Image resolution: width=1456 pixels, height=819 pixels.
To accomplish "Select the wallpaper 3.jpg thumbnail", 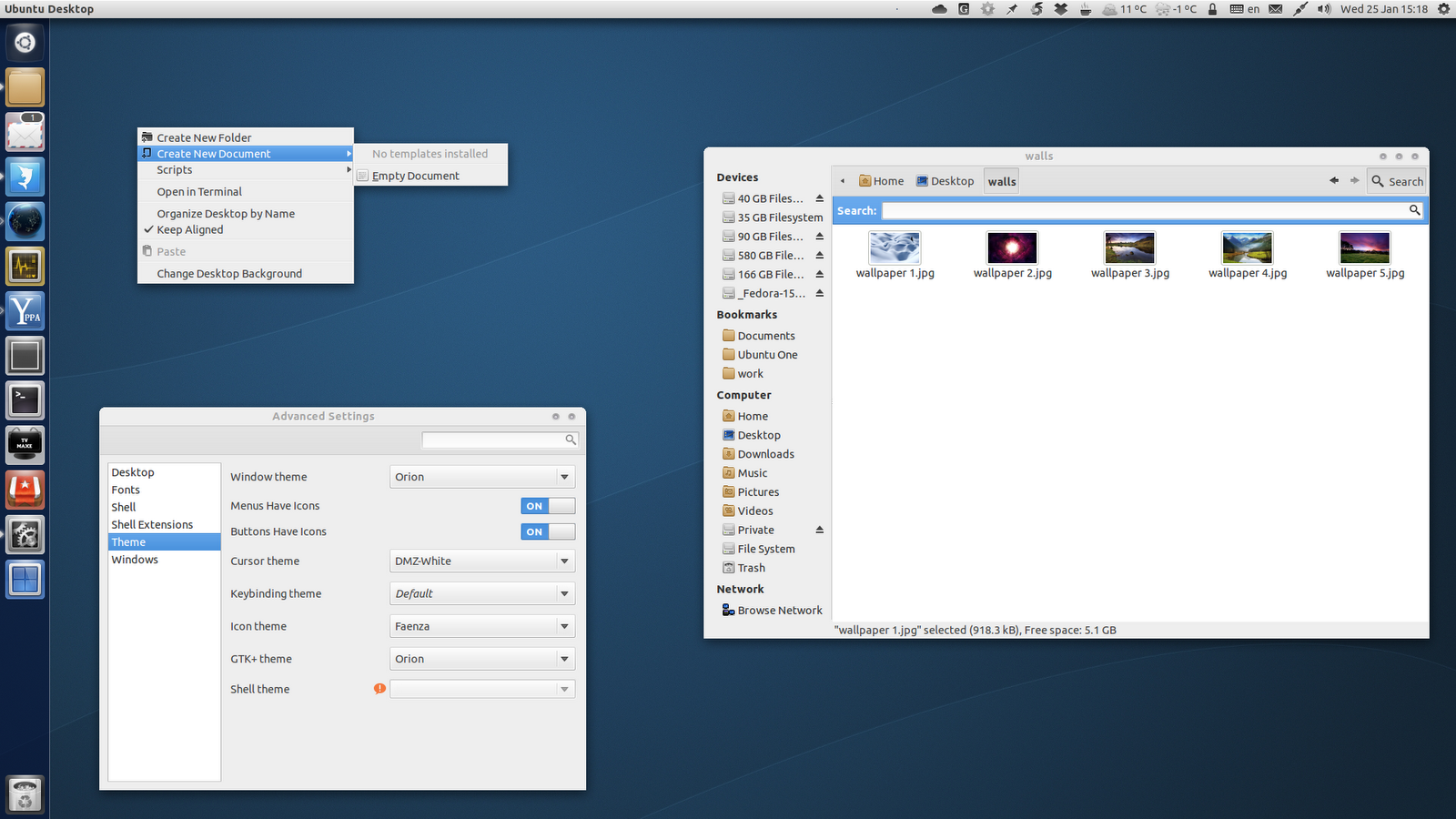I will click(x=1129, y=247).
